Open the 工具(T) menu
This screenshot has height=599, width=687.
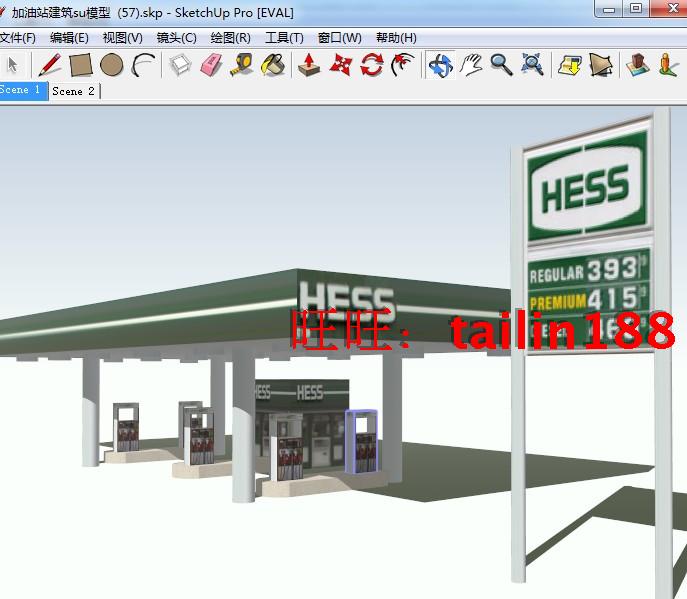coord(284,38)
